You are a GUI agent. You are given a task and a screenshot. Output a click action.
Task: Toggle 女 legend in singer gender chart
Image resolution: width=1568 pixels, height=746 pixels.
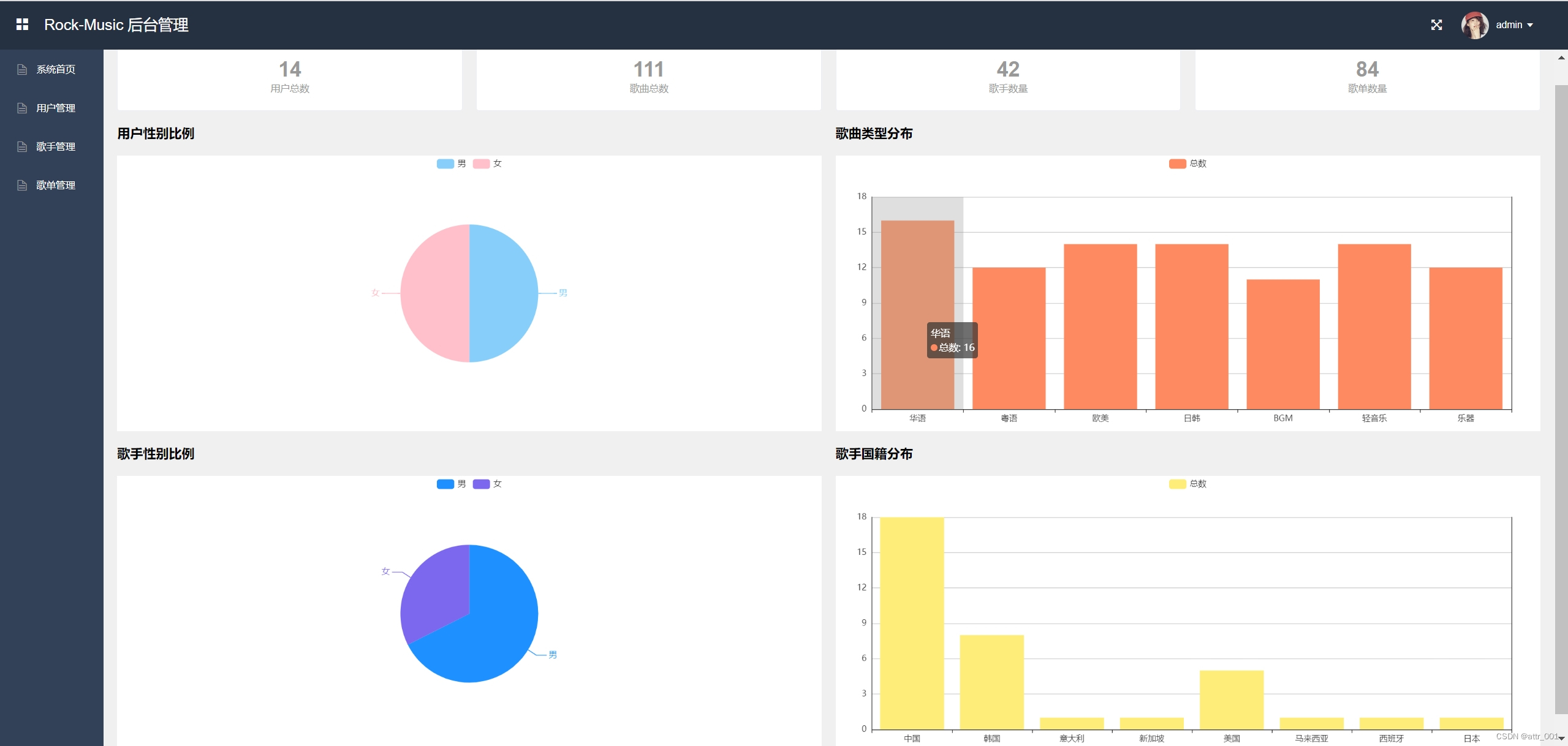[x=482, y=484]
